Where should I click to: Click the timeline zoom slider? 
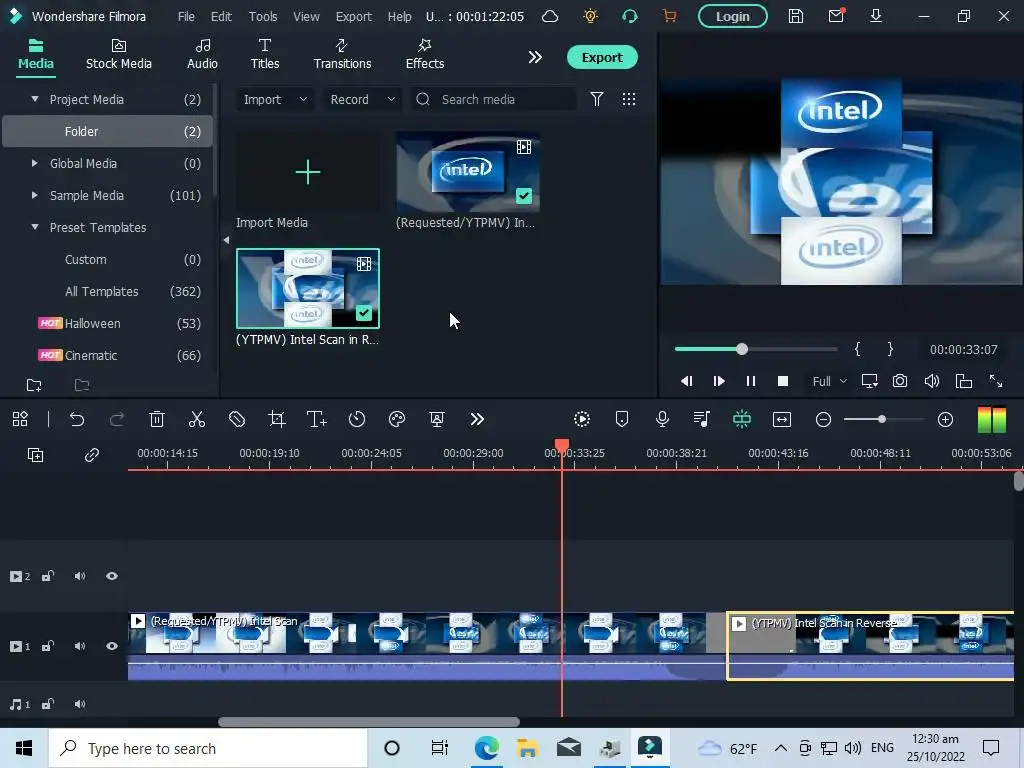884,419
